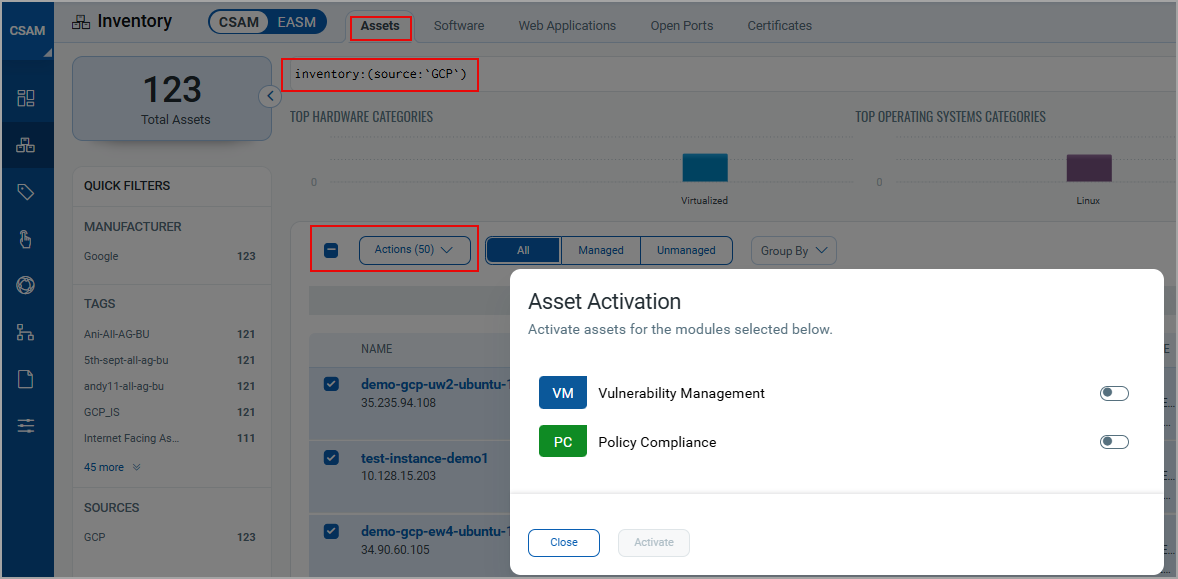
Task: Click the 123 Total Assets card
Action: pos(172,98)
